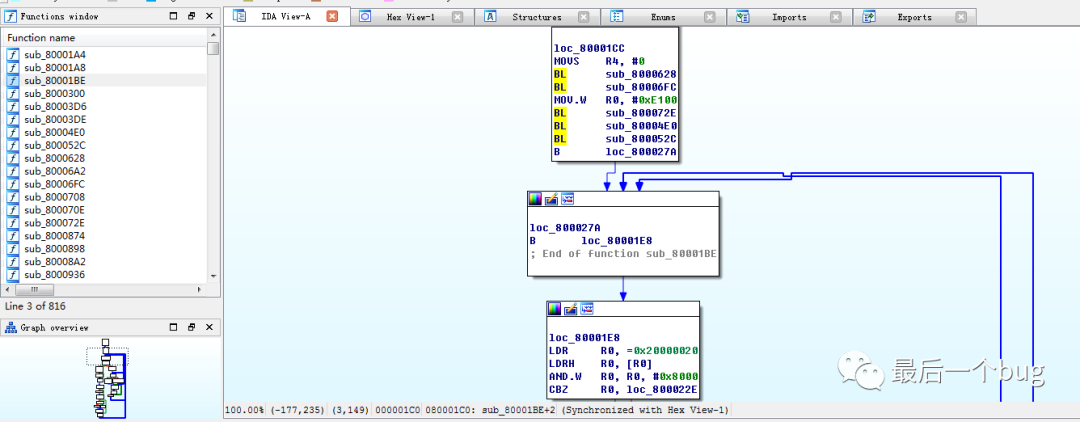
Task: Click function icon beside sub_800070E
Action: (13, 210)
